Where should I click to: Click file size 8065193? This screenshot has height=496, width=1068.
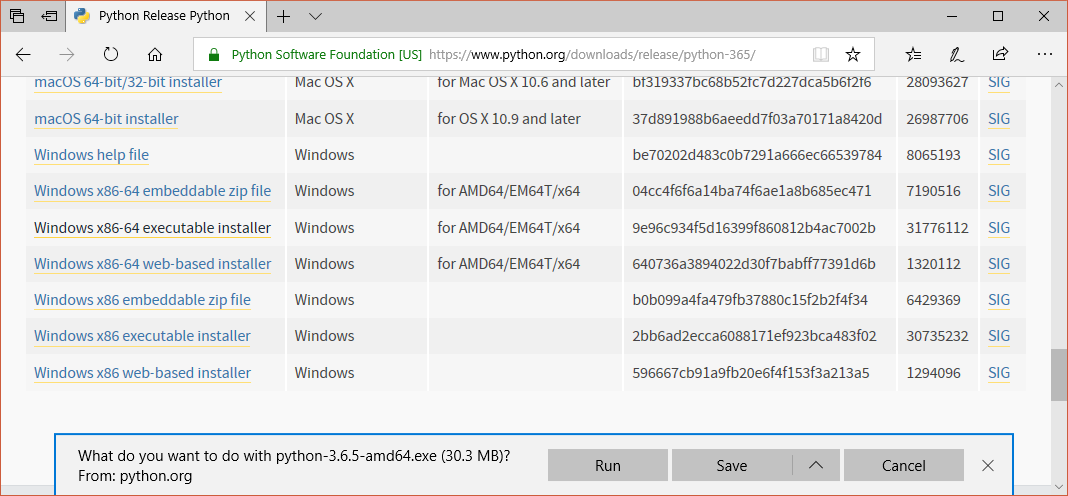tap(933, 155)
